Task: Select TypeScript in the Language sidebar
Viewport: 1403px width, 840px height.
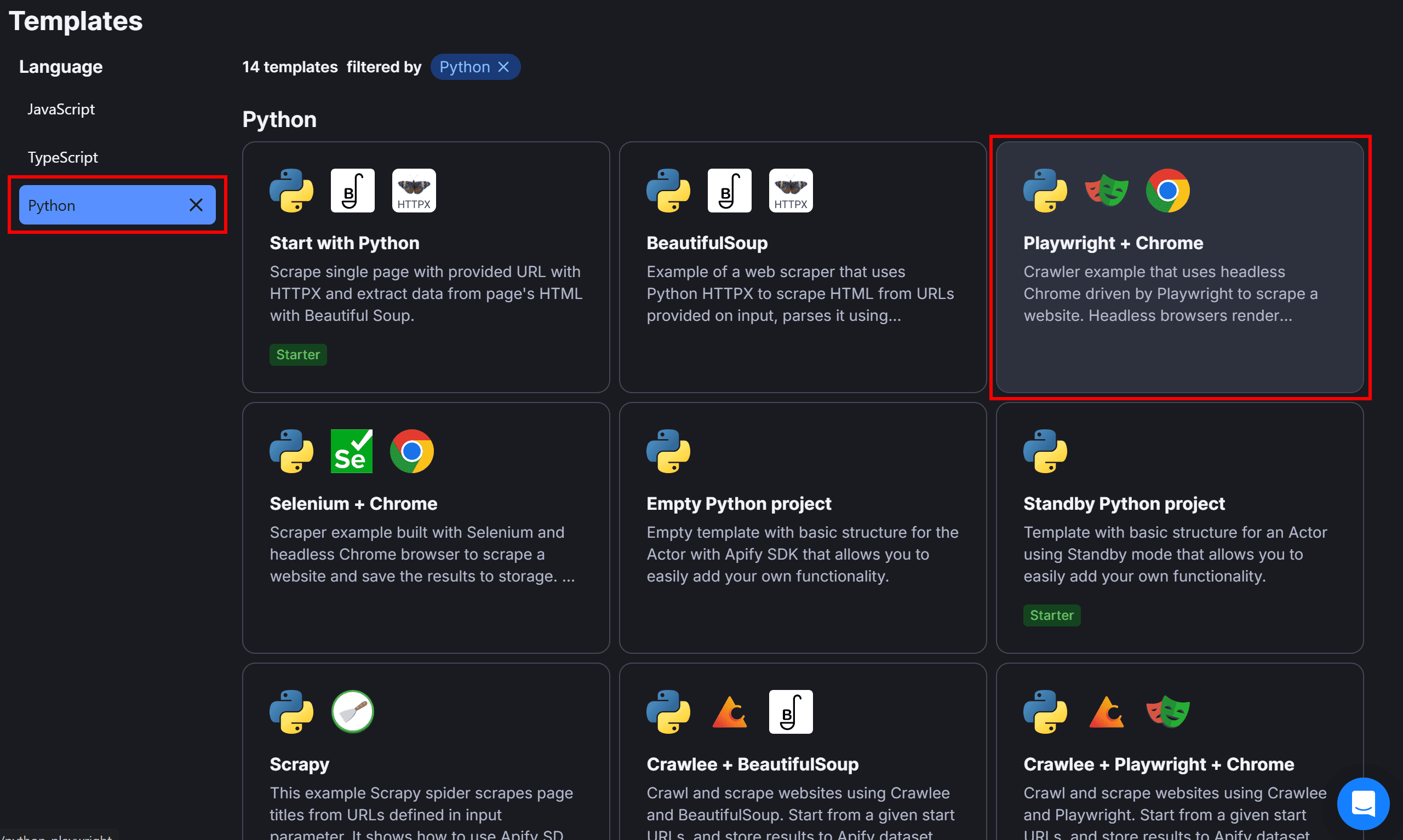Action: [63, 157]
